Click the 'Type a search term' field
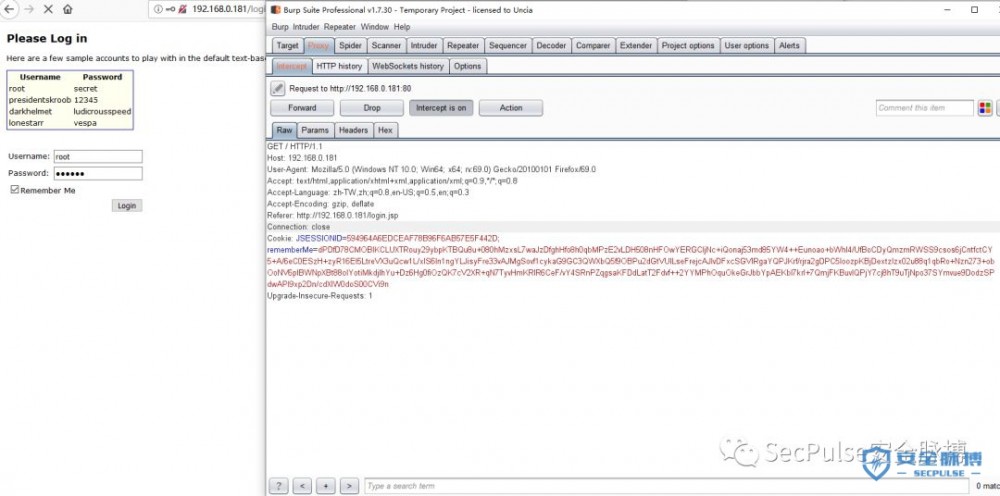1000x496 pixels. point(666,486)
